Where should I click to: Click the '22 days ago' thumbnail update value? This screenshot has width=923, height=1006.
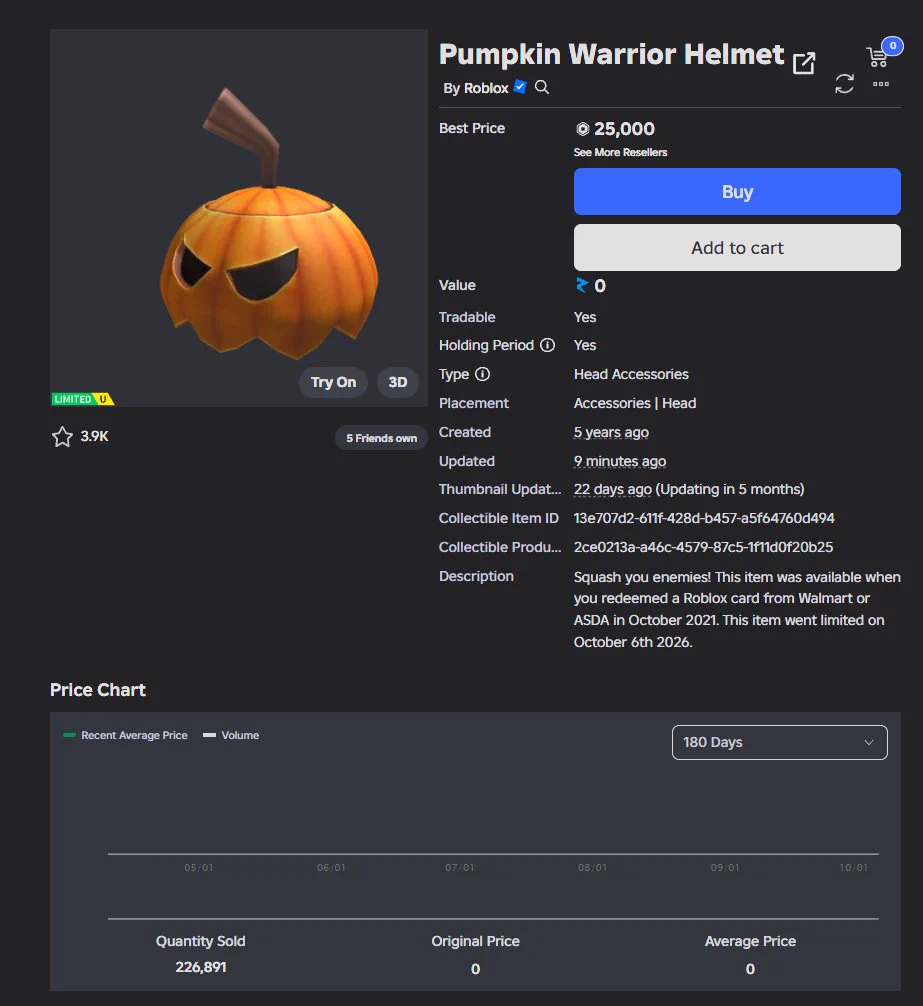click(613, 490)
